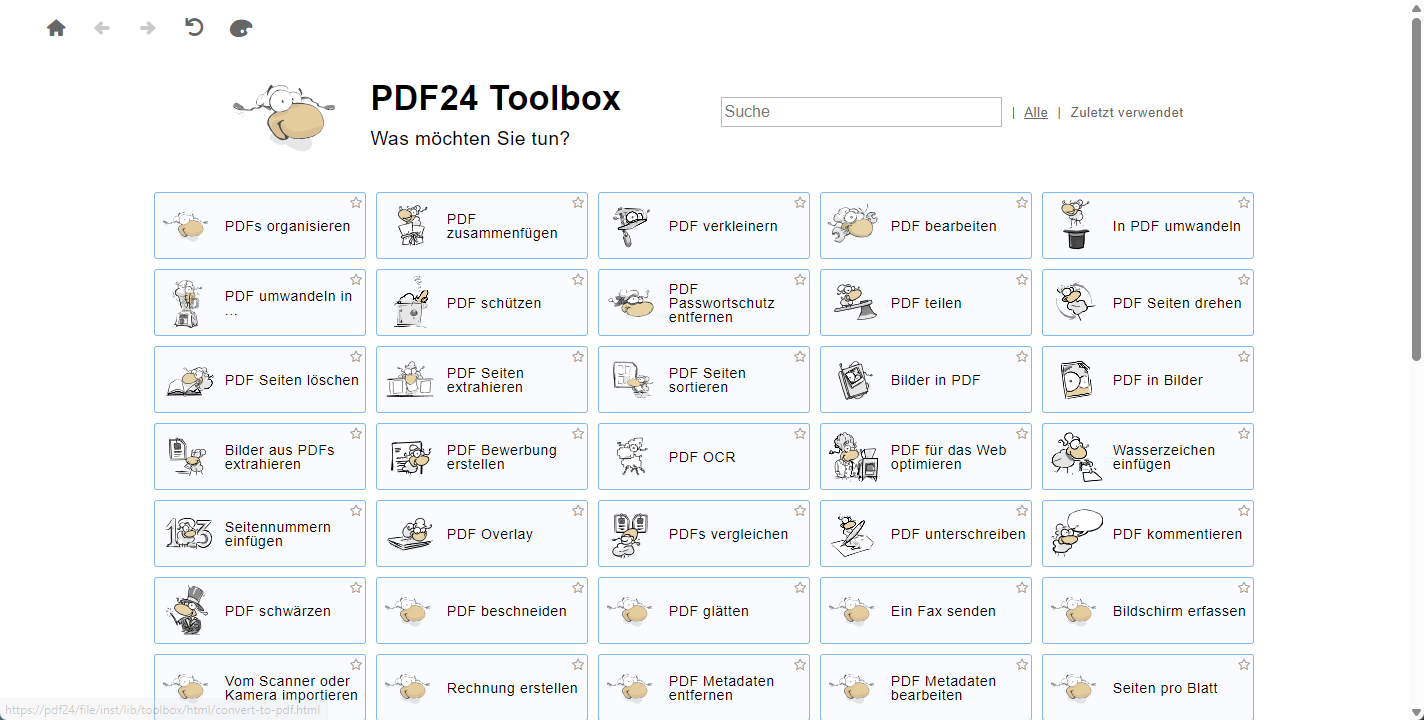Mark PDF teilen as favorite star
1424x720 pixels.
[x=1022, y=280]
